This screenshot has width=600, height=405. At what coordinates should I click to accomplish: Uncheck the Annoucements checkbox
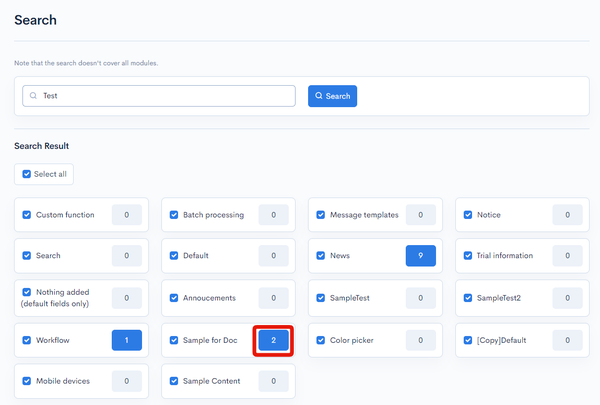pyautogui.click(x=174, y=298)
